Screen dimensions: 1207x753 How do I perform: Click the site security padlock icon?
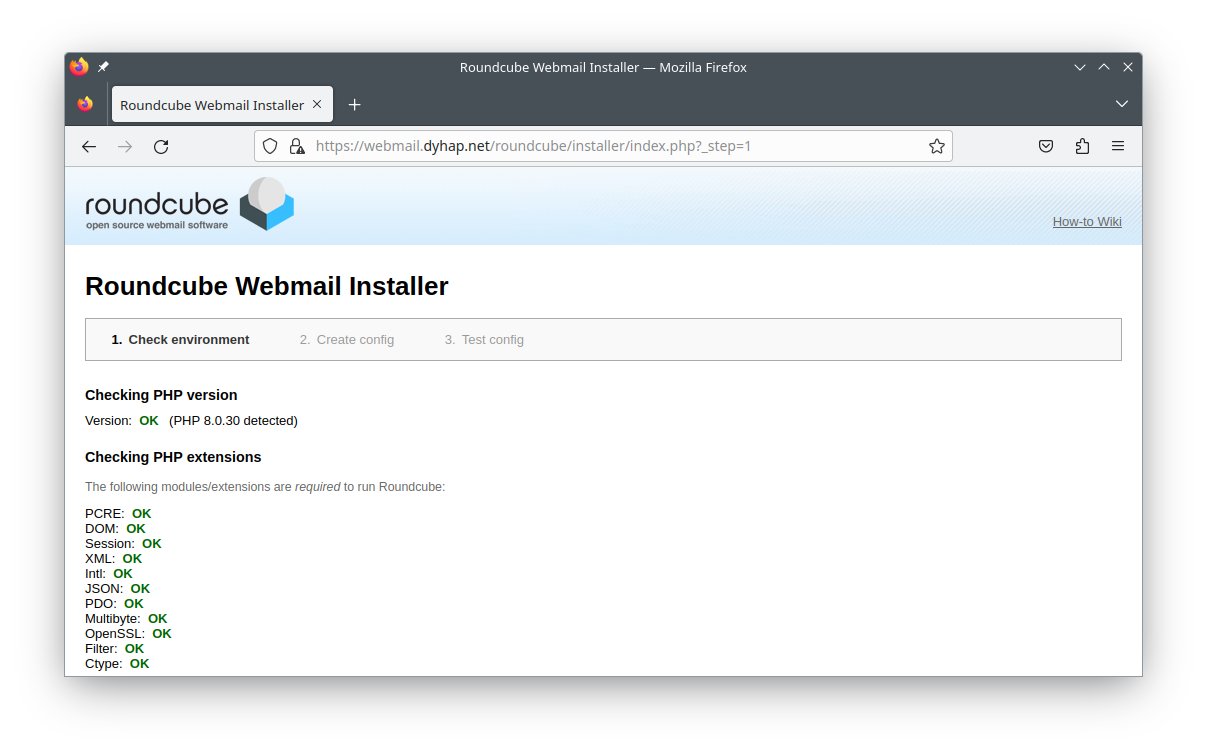(296, 147)
